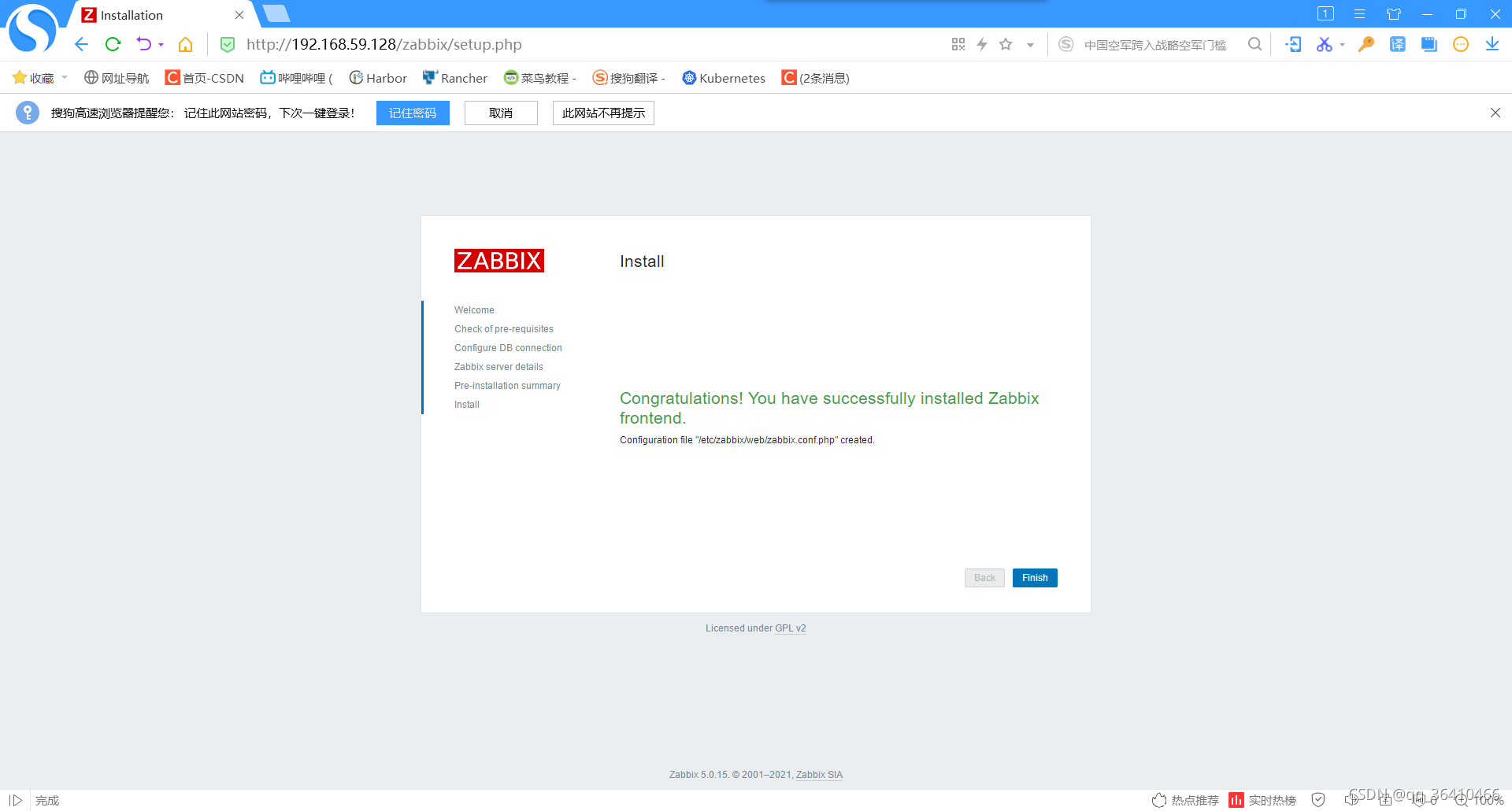Click the Sogou browser logo
1512x811 pixels.
(32, 28)
